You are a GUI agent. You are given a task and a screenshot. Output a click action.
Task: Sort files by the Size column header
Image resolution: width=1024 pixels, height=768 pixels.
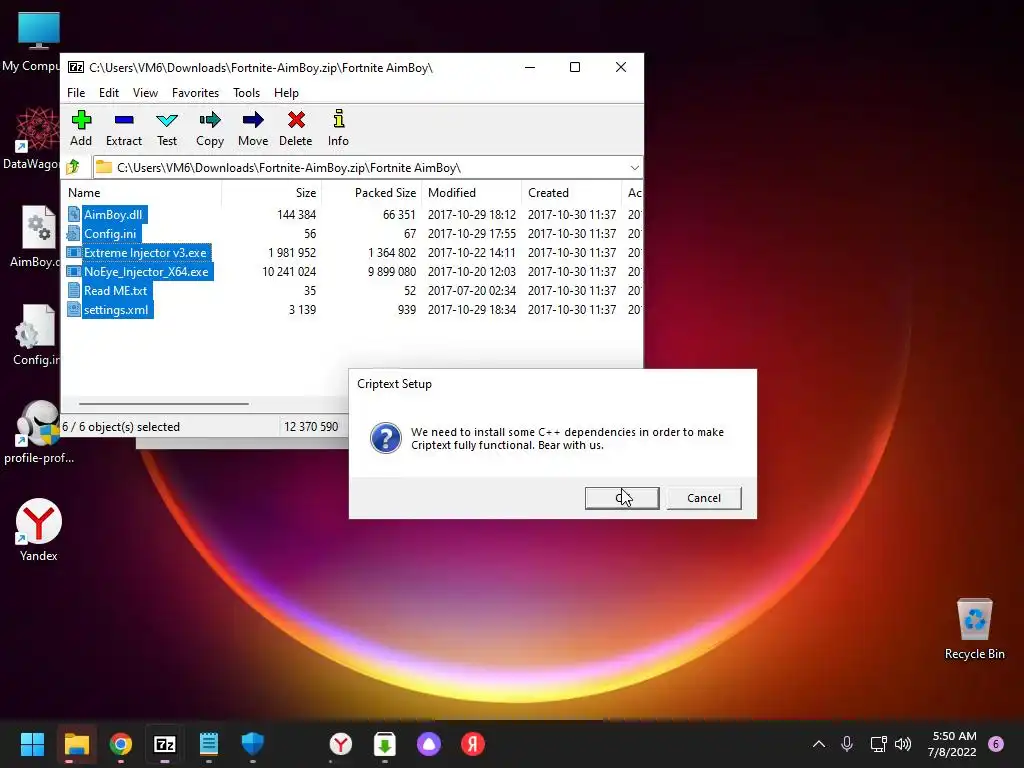point(272,193)
